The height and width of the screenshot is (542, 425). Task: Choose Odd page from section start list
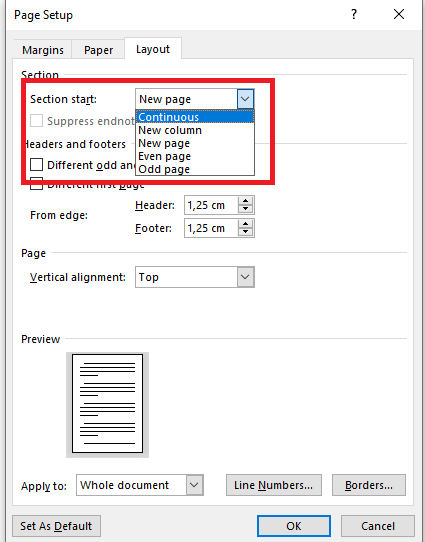(x=195, y=169)
